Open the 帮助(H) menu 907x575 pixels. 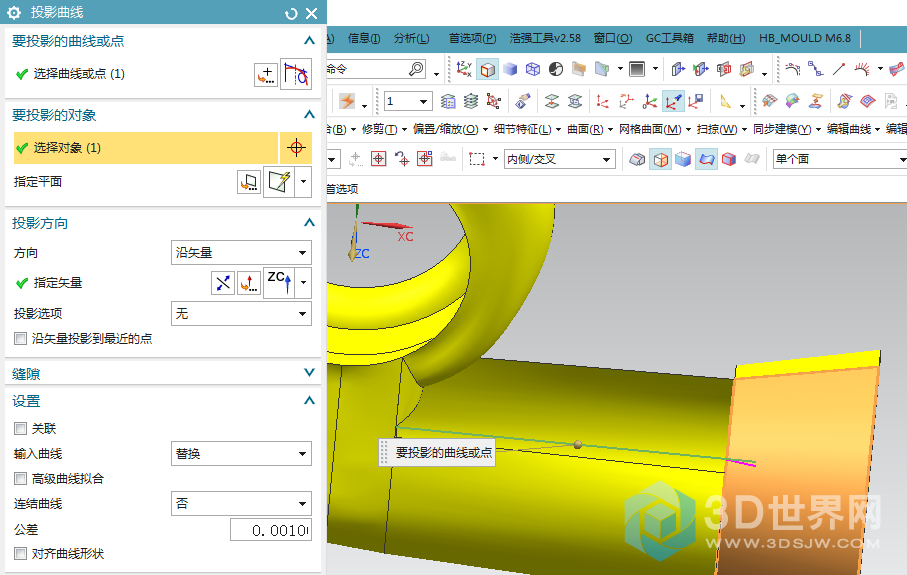(726, 38)
